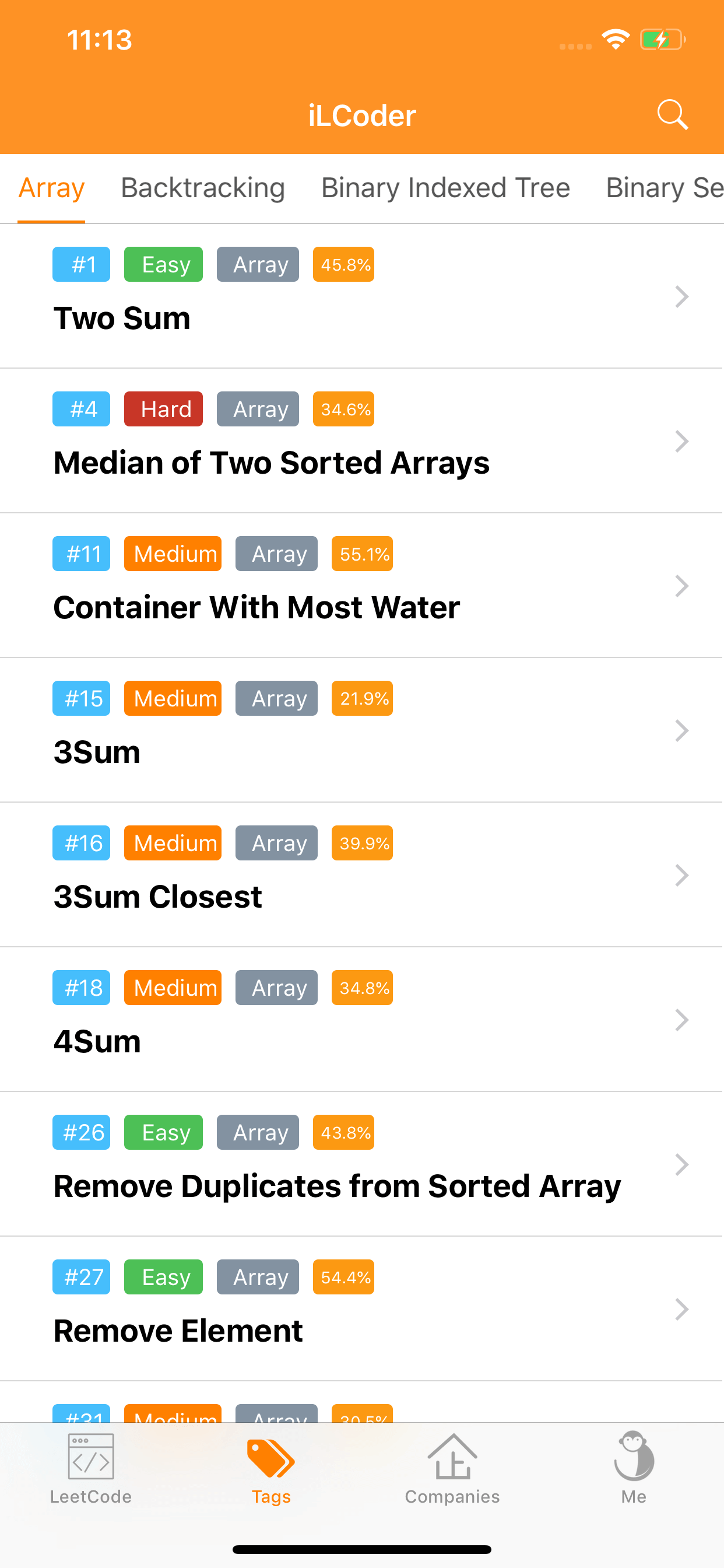The width and height of the screenshot is (724, 1568).
Task: Select the Binary Indexed Tree tab
Action: coord(445,187)
